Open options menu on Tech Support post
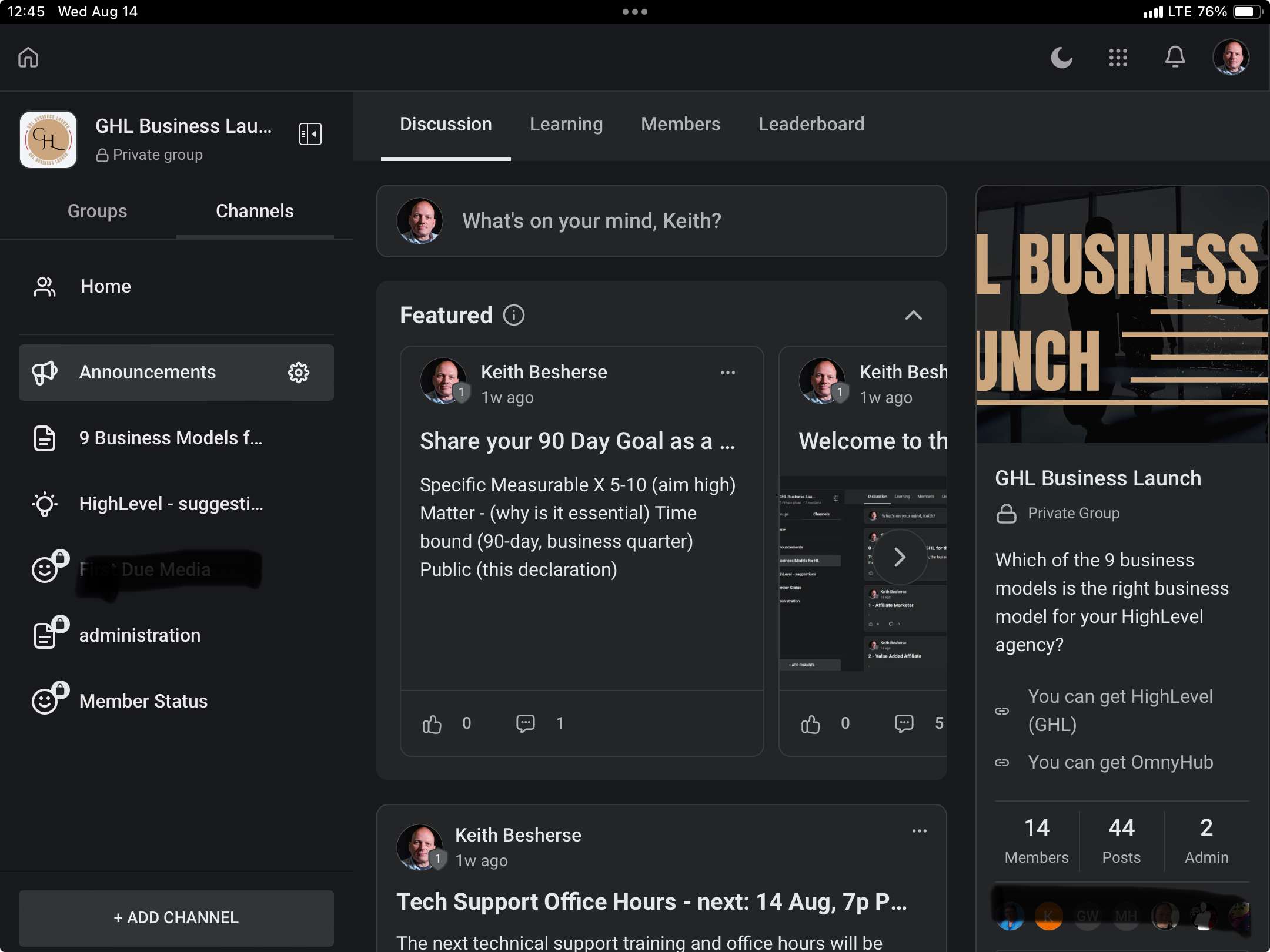 pyautogui.click(x=920, y=831)
